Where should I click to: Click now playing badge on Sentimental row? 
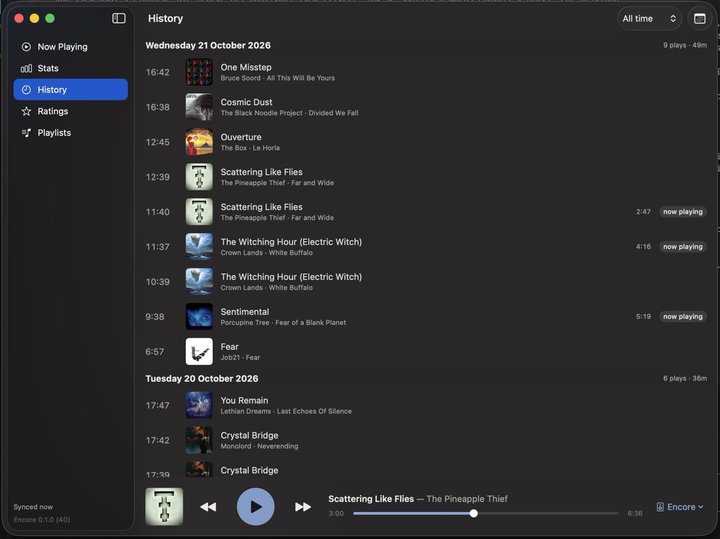click(x=682, y=316)
